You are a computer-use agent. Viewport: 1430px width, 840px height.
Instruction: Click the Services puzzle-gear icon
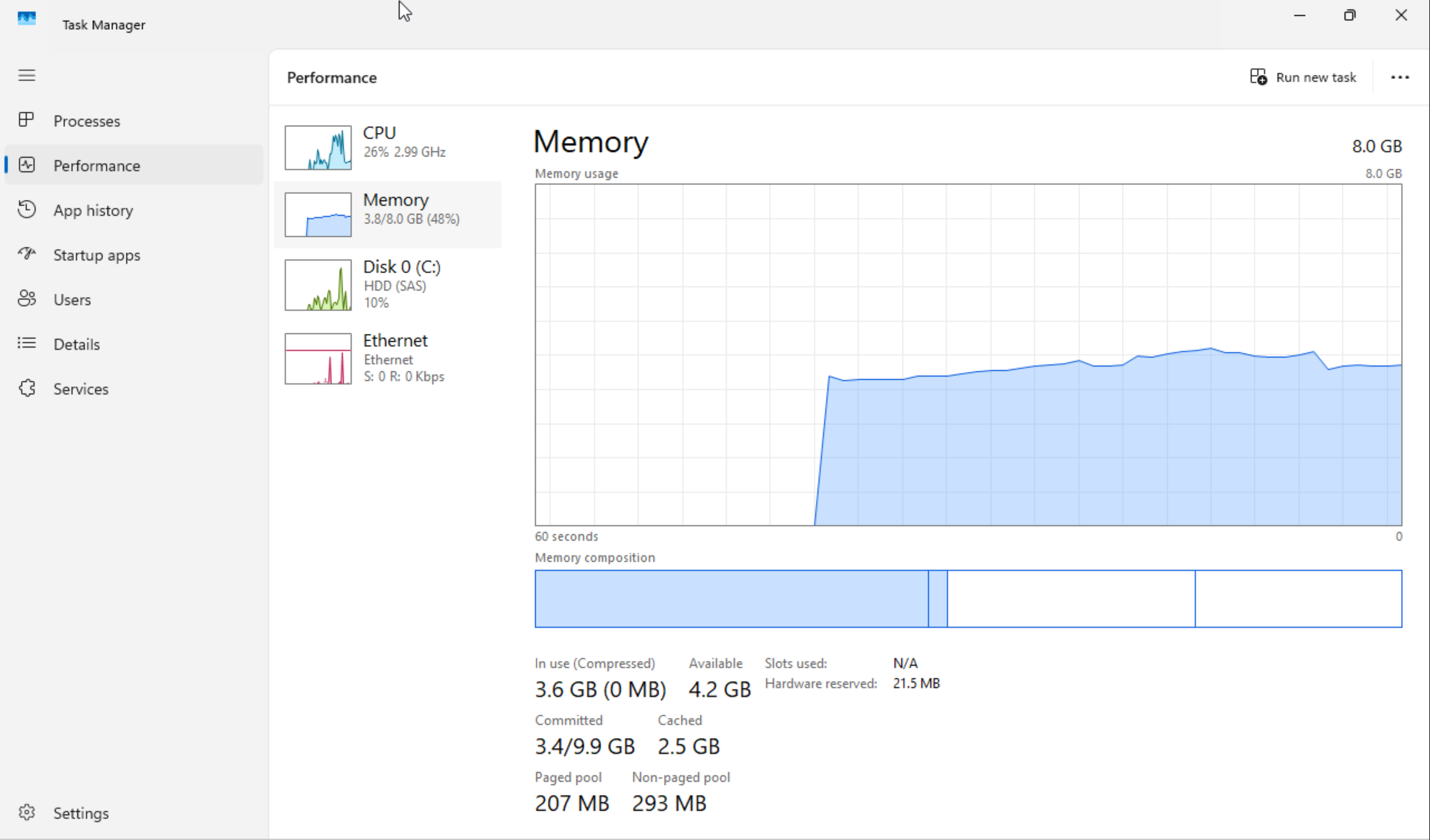26,388
